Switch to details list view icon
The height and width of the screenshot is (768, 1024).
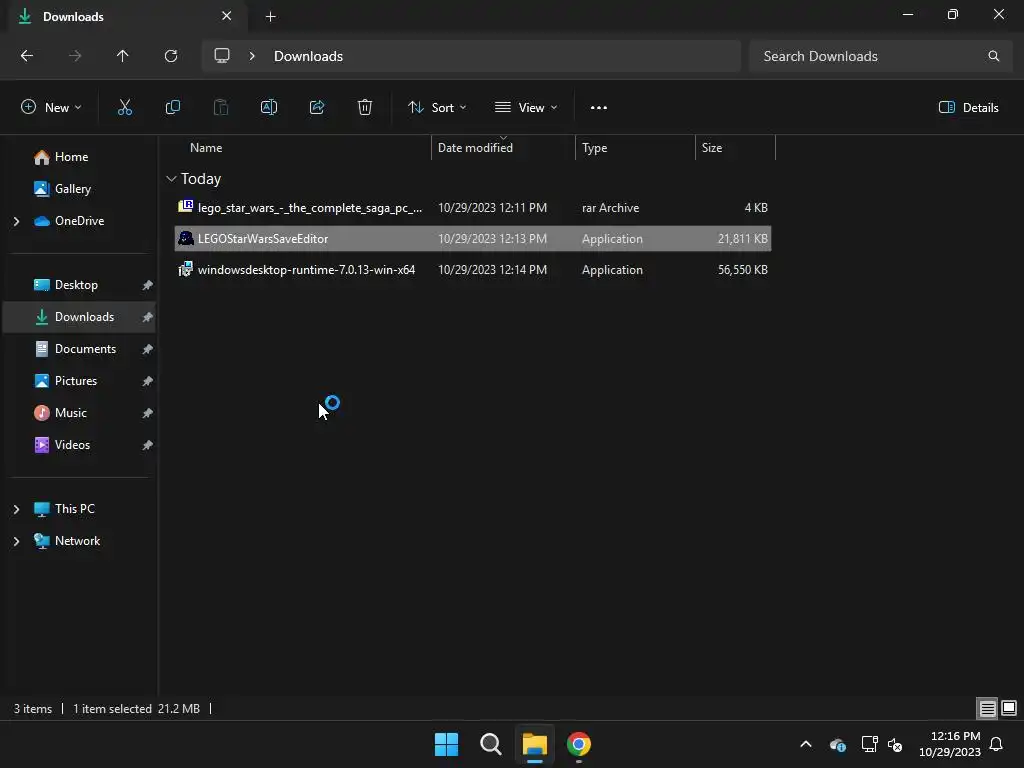pos(987,709)
